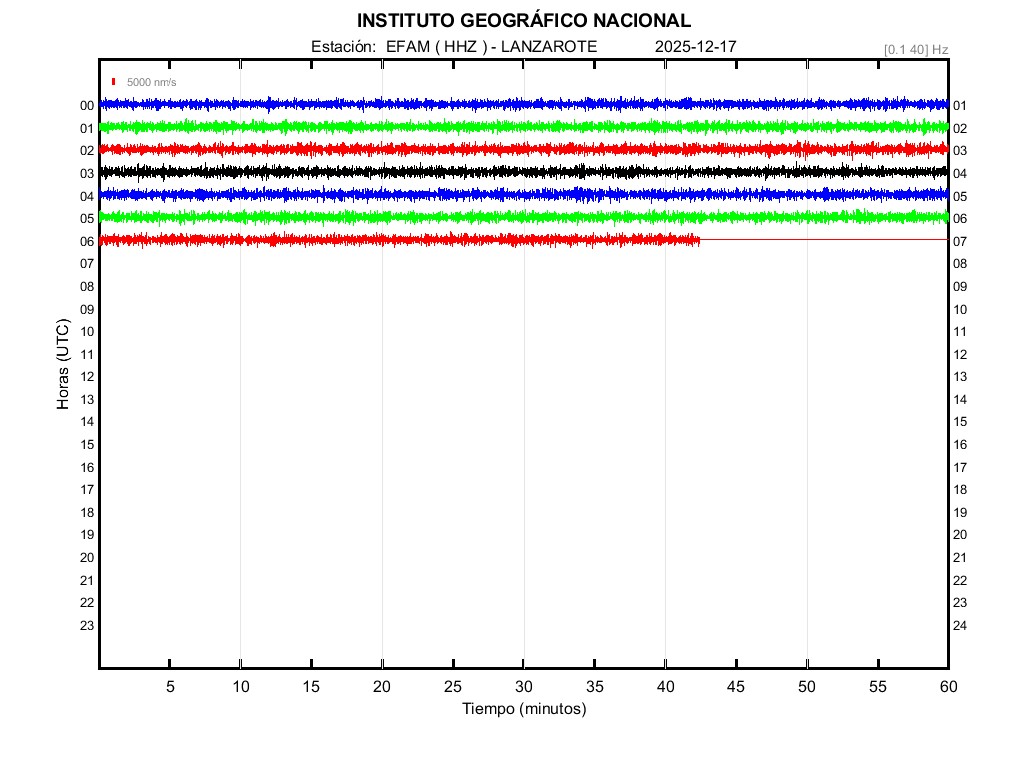Click the 5 minute tick label
This screenshot has height=768, width=1024.
(x=170, y=687)
